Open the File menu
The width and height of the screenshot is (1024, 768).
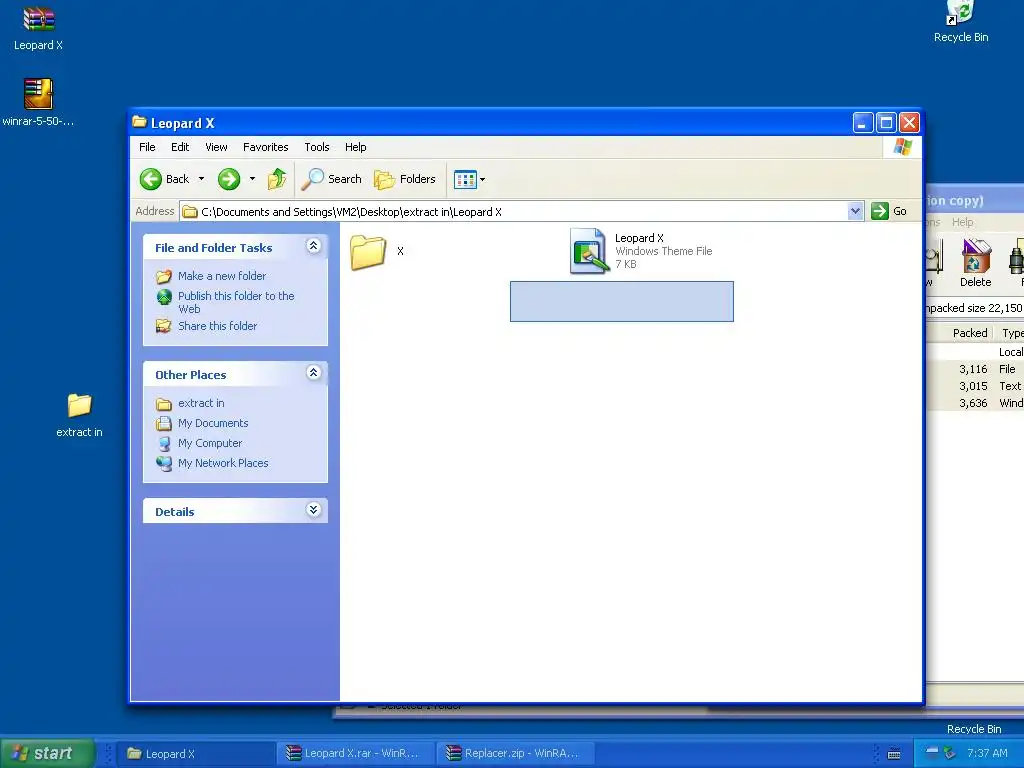click(147, 147)
